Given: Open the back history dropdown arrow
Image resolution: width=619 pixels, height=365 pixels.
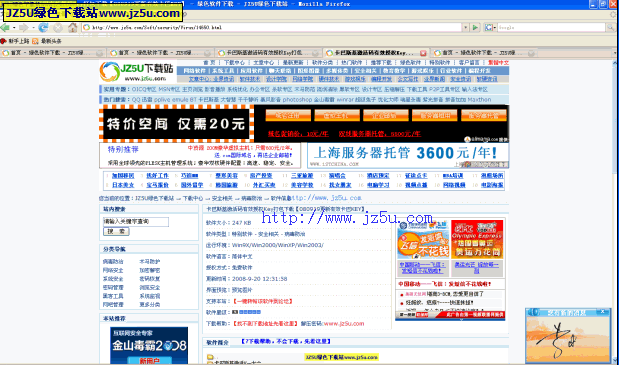Looking at the screenshot, I should pos(14,28).
